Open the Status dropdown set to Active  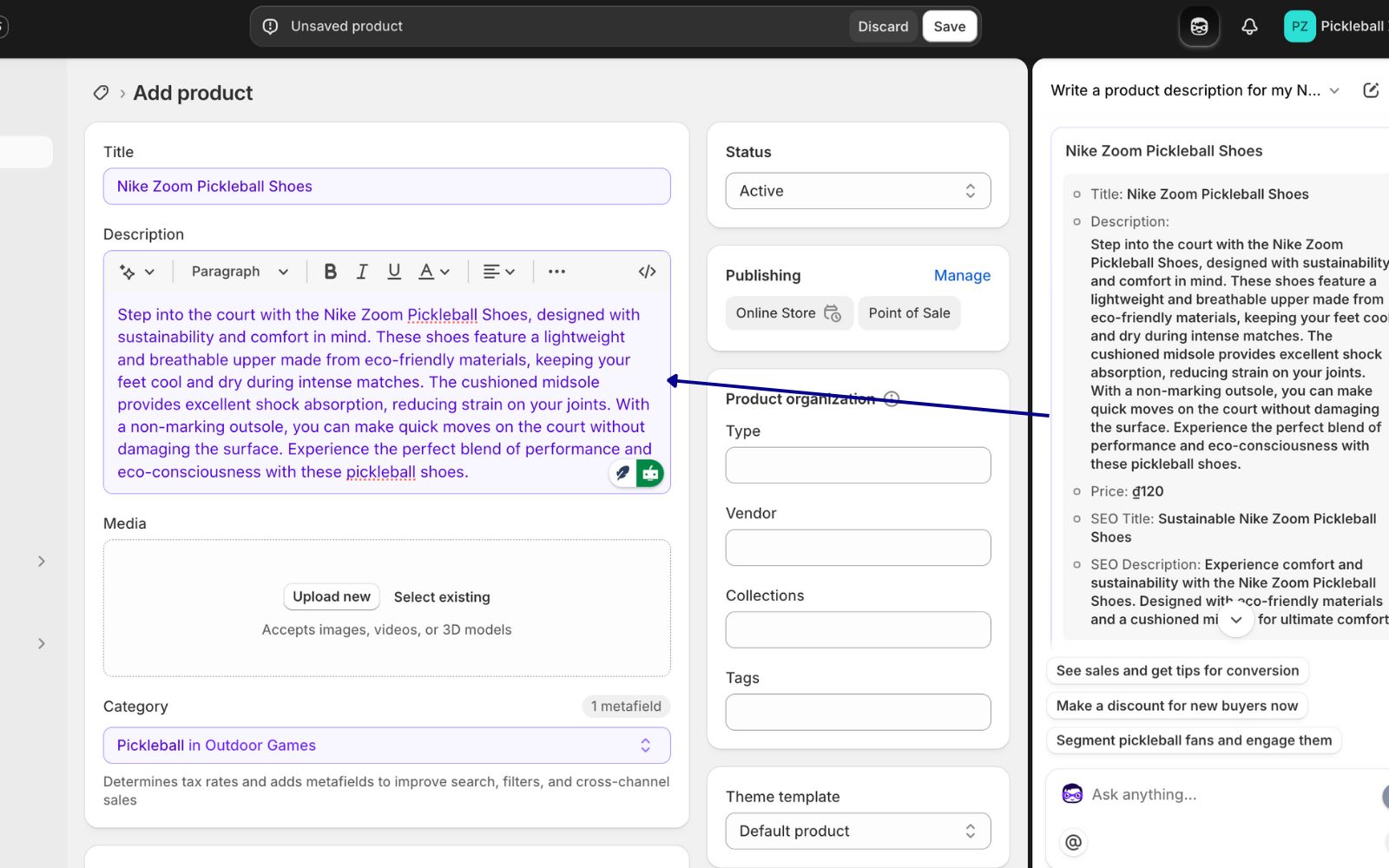[x=858, y=191]
